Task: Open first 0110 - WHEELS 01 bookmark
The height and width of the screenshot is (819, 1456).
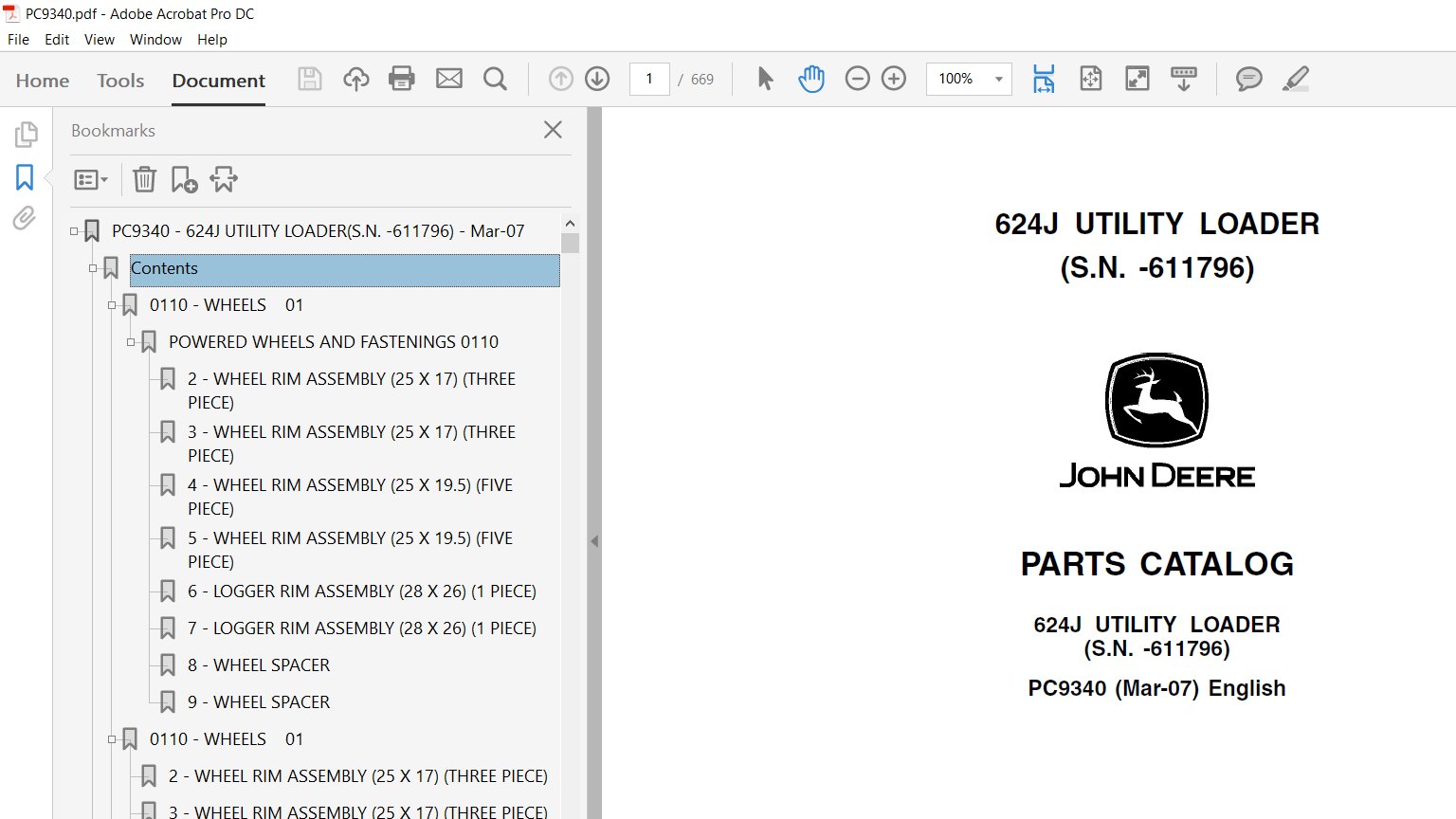Action: [x=227, y=305]
